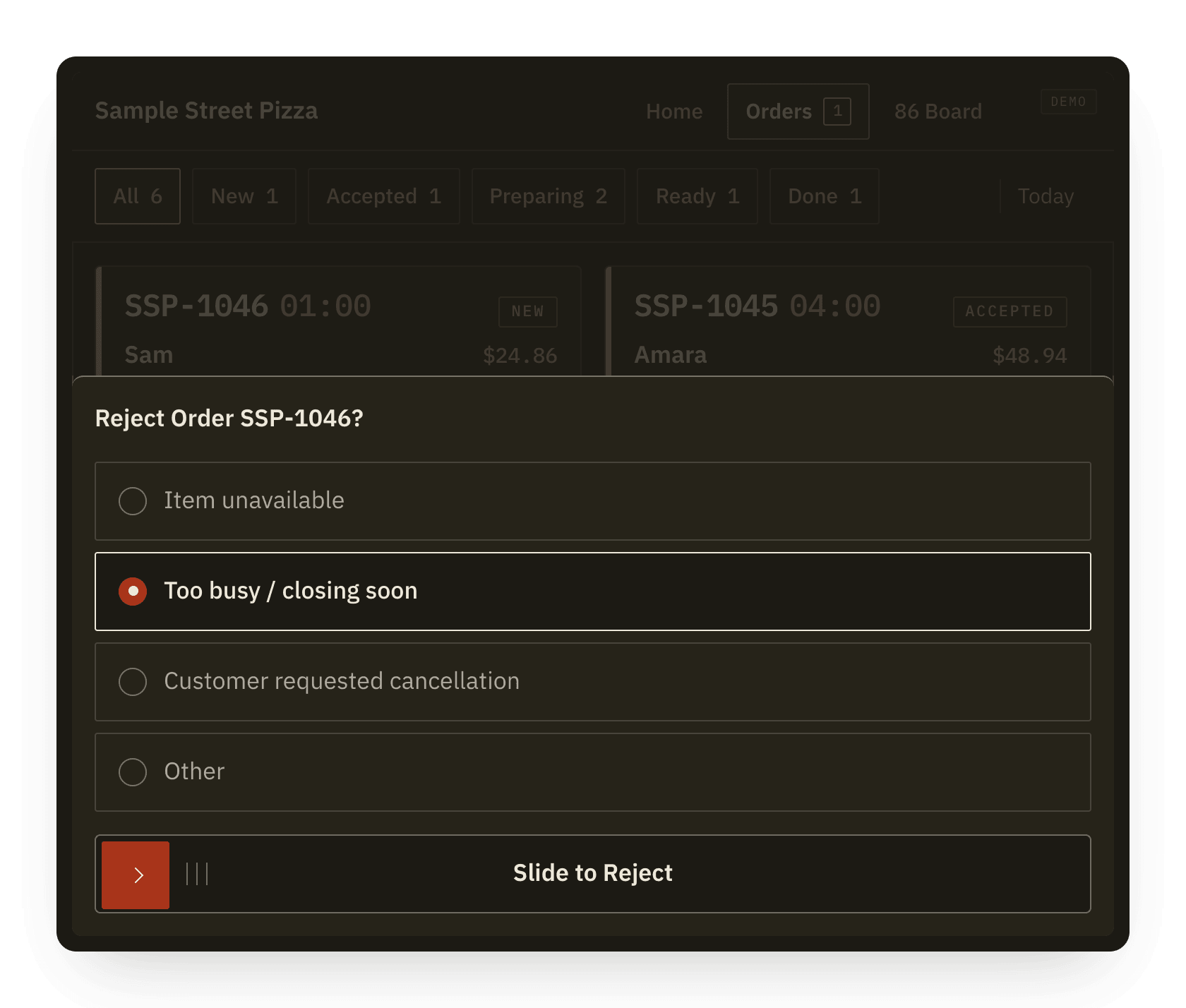The image size is (1186, 1008).
Task: Show Accepted 1 orders
Action: 383,196
